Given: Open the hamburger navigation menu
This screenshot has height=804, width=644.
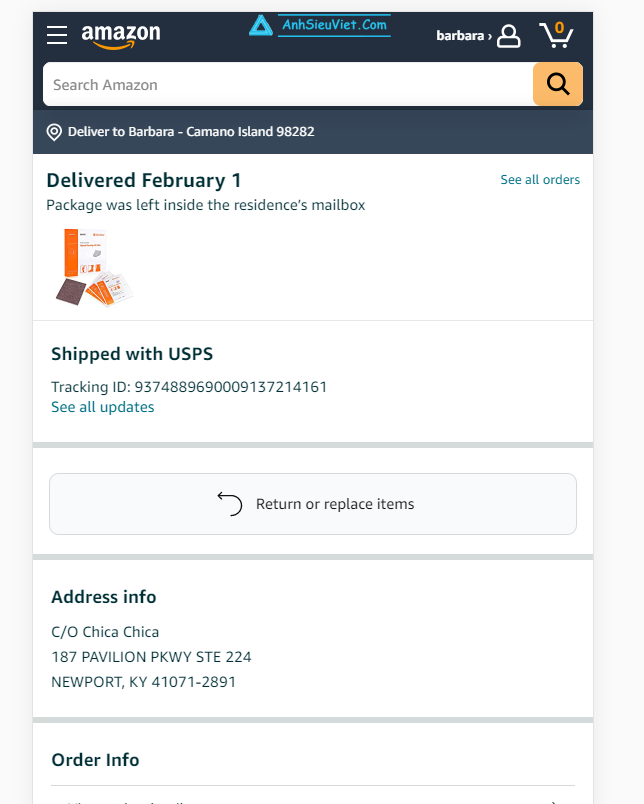Looking at the screenshot, I should click(57, 35).
